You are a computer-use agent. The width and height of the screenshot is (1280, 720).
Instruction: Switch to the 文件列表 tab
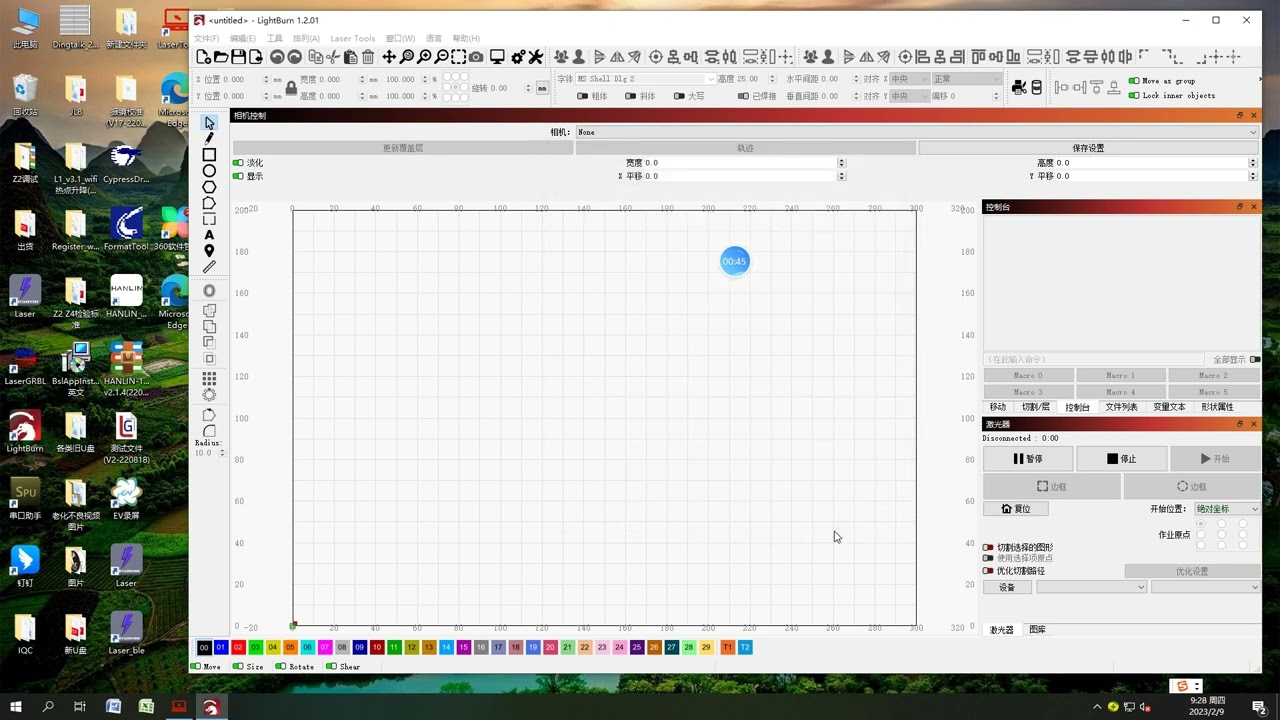1121,407
